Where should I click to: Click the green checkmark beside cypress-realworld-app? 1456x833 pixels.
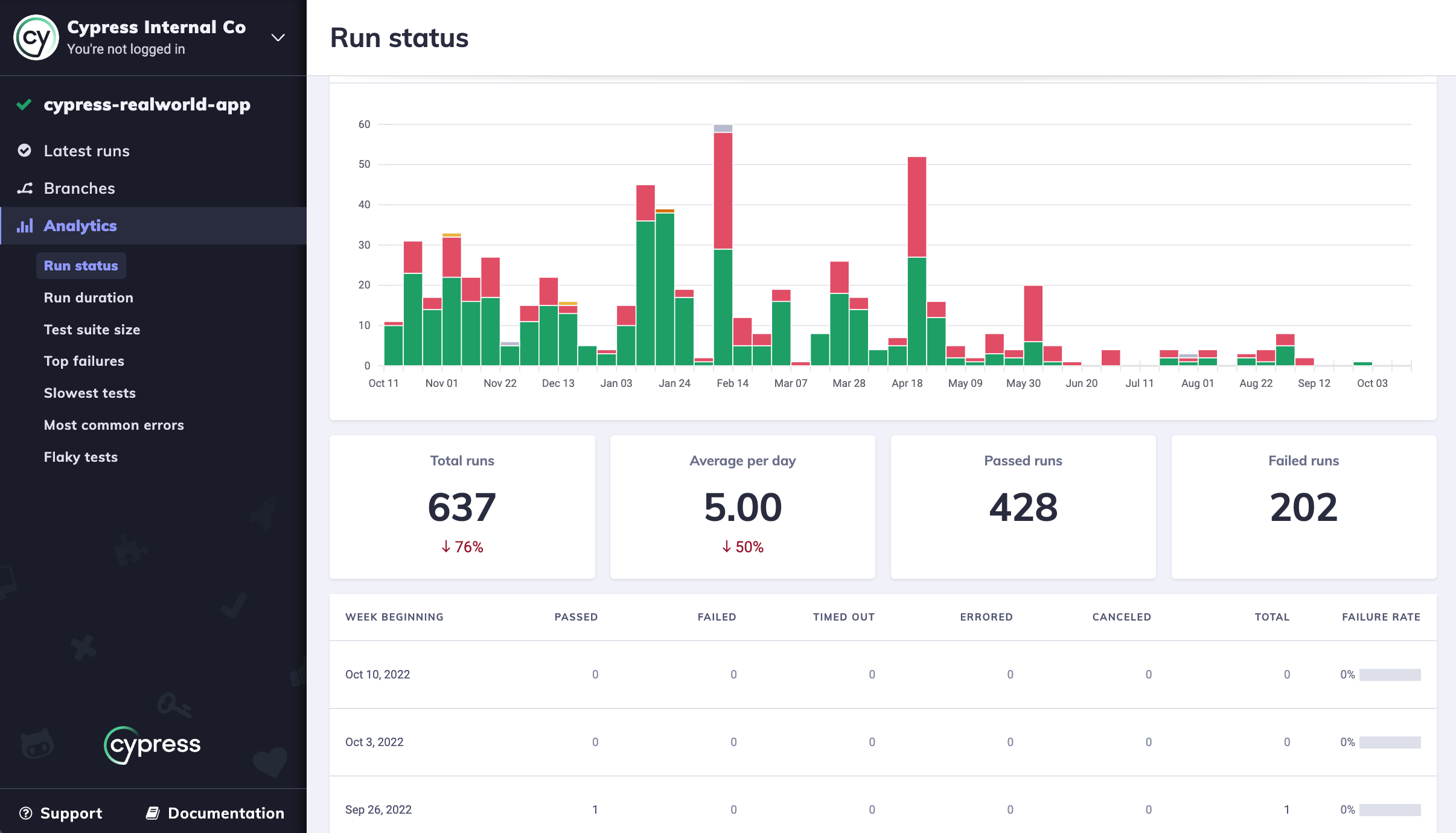(x=24, y=104)
